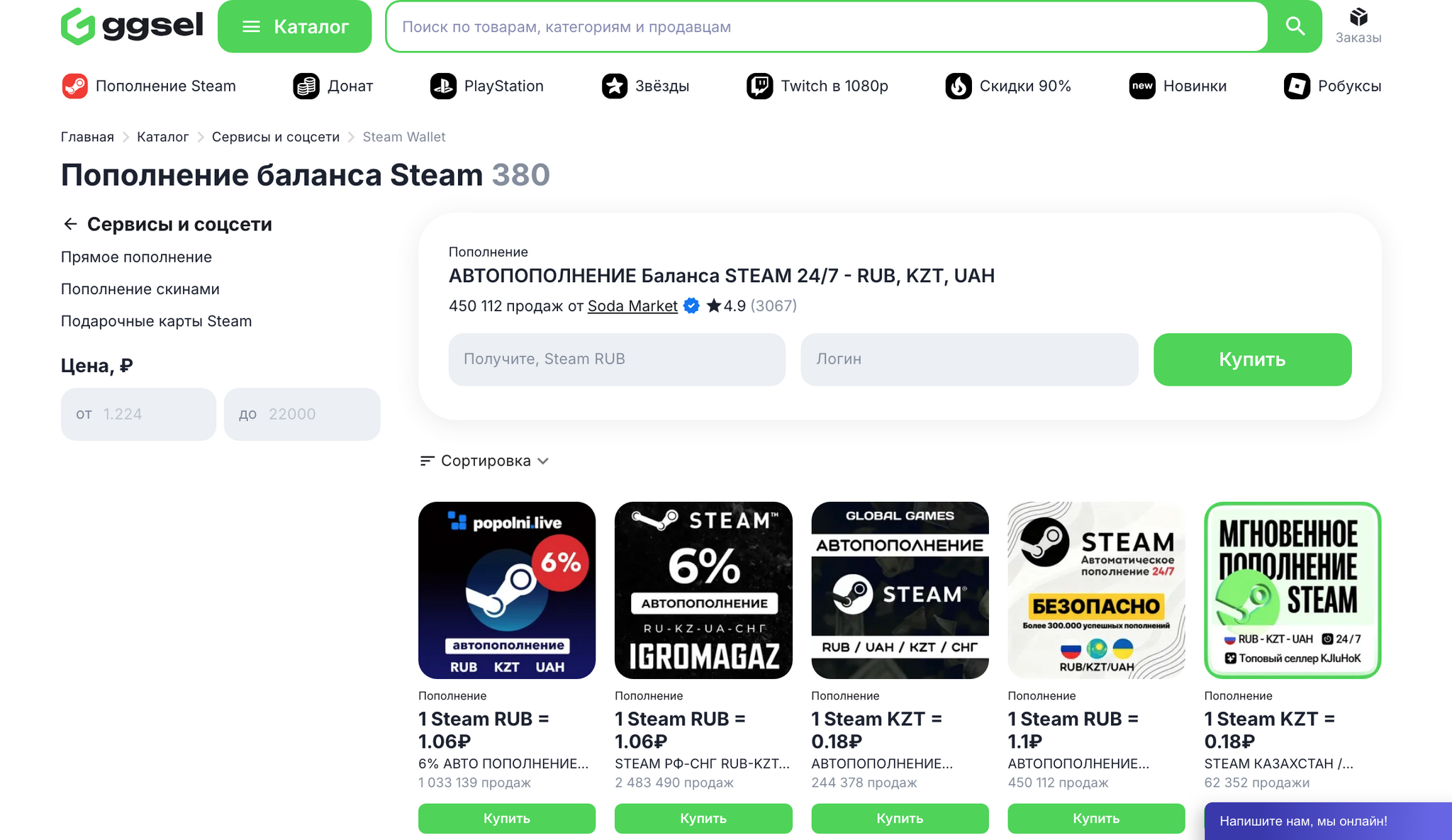Click the minimum price от field
Screen dimensions: 1452x840
[x=138, y=414]
